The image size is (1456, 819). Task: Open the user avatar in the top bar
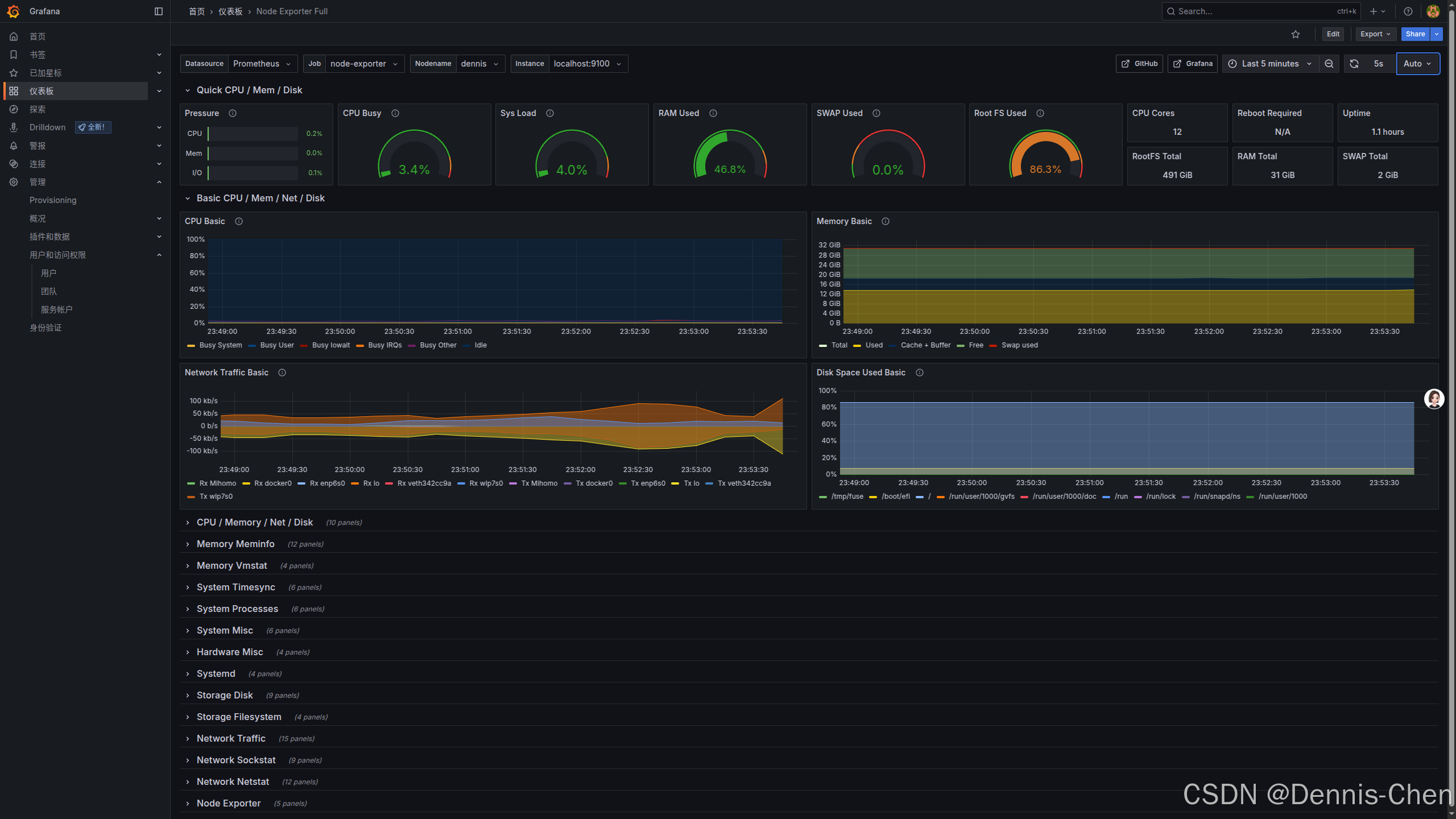[1433, 11]
